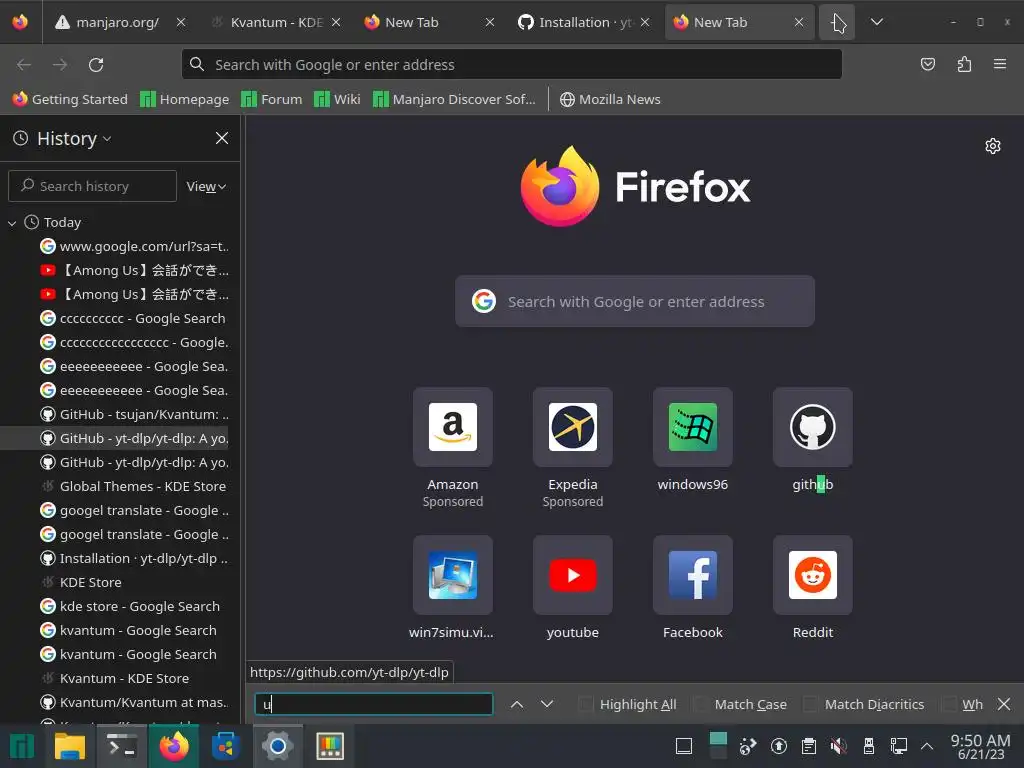1024x768 pixels.
Task: Click the clock showing 9:50 AM
Action: click(980, 746)
